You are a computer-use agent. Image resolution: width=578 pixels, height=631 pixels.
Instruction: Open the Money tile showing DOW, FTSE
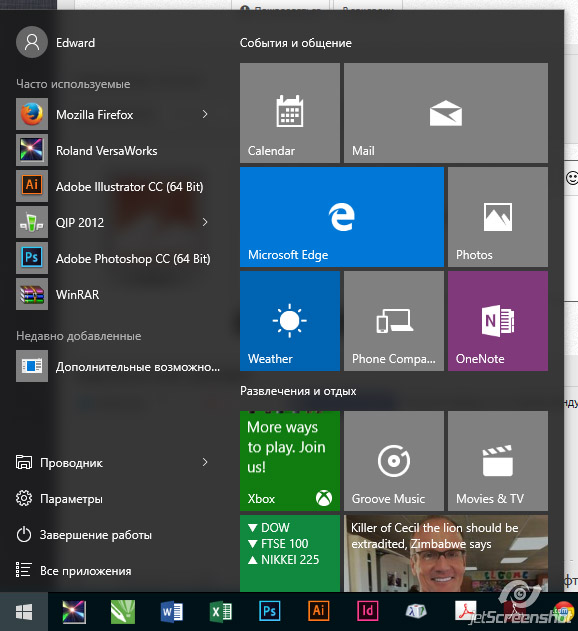click(x=290, y=553)
